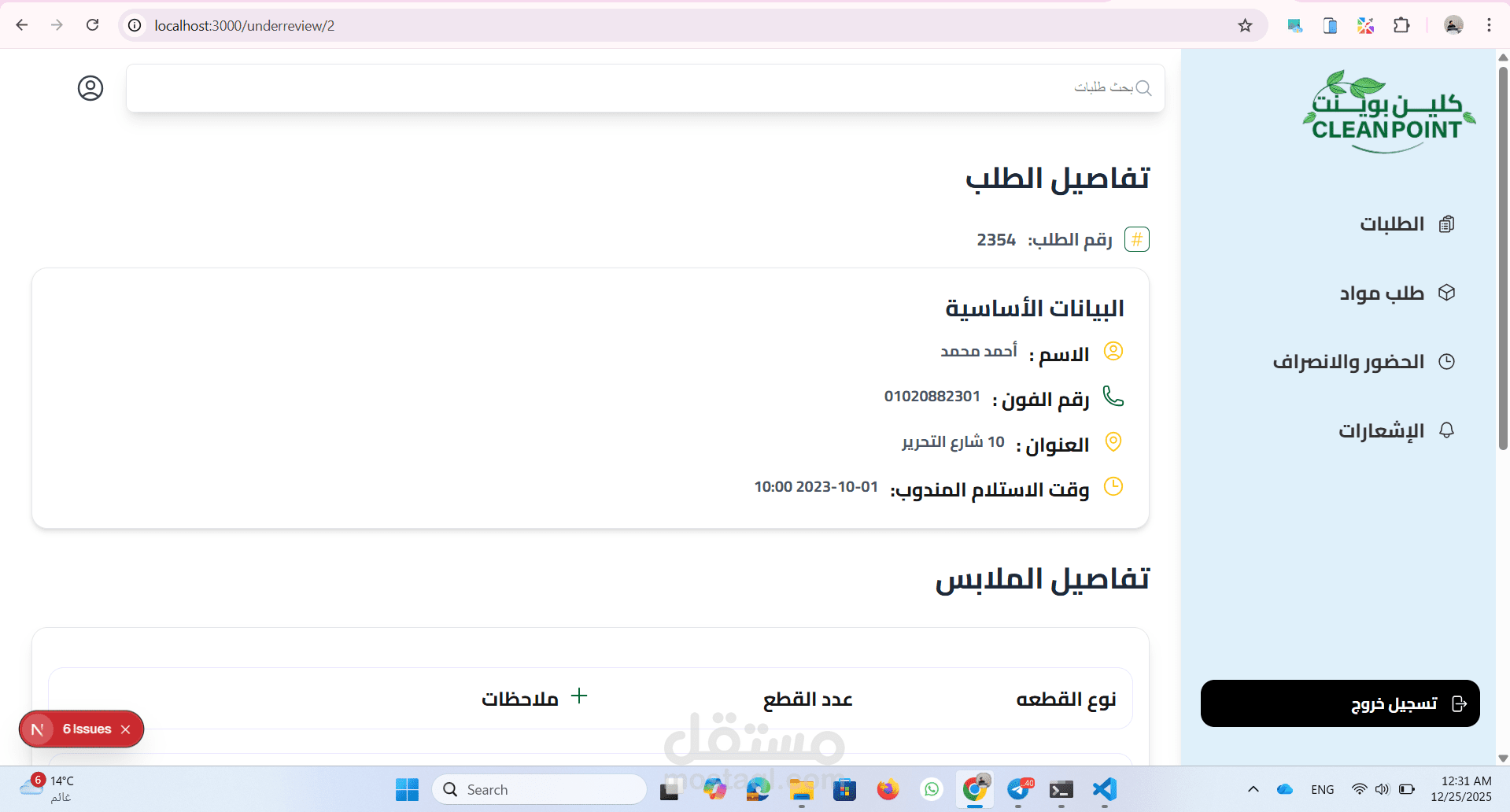This screenshot has height=812, width=1510.
Task: Go back with the browser back arrow
Action: click(x=22, y=25)
